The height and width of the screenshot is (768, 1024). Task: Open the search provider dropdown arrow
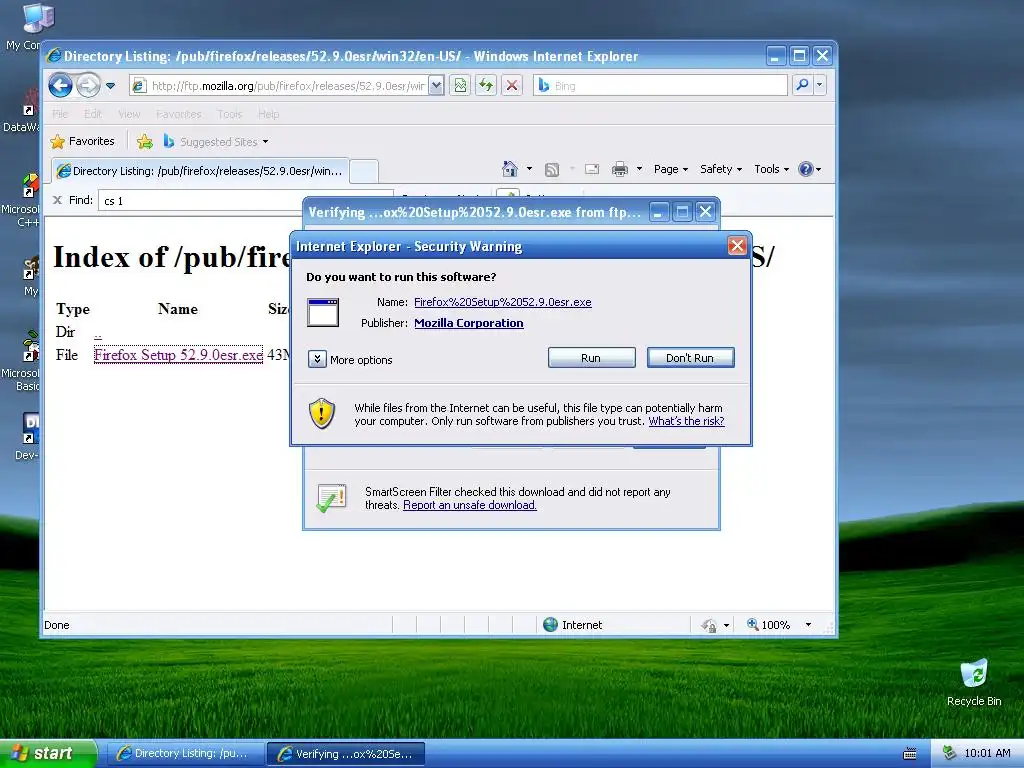pyautogui.click(x=820, y=85)
